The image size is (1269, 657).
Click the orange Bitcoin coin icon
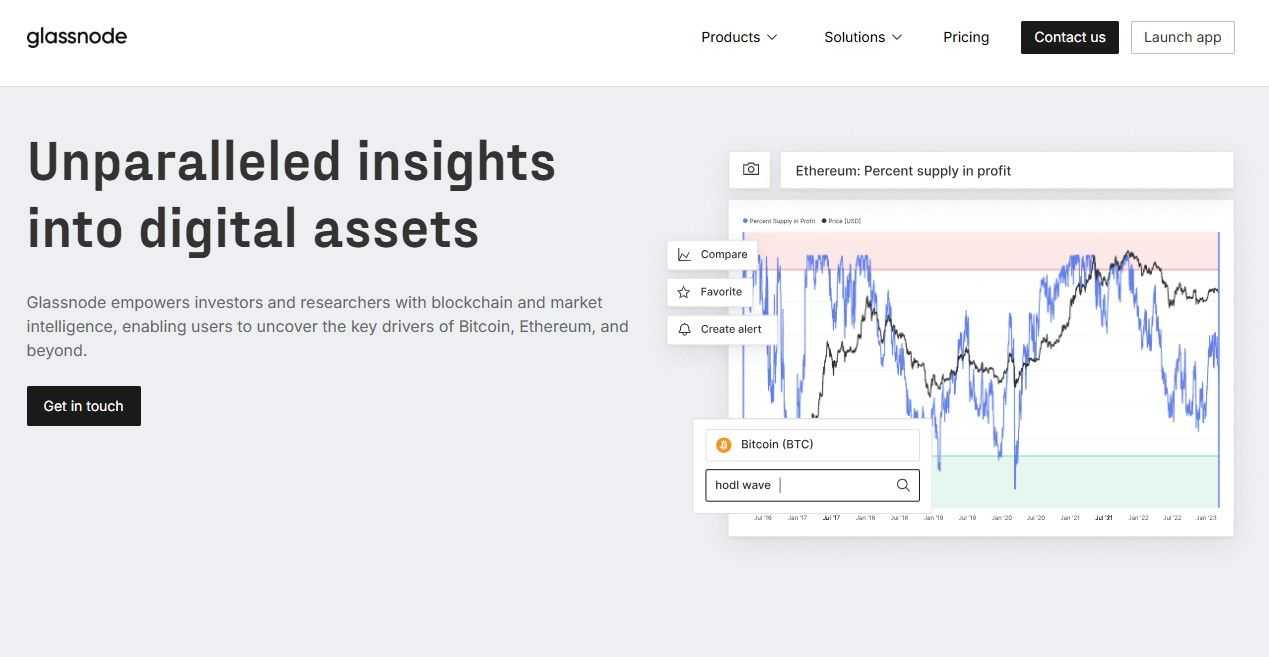click(x=724, y=445)
